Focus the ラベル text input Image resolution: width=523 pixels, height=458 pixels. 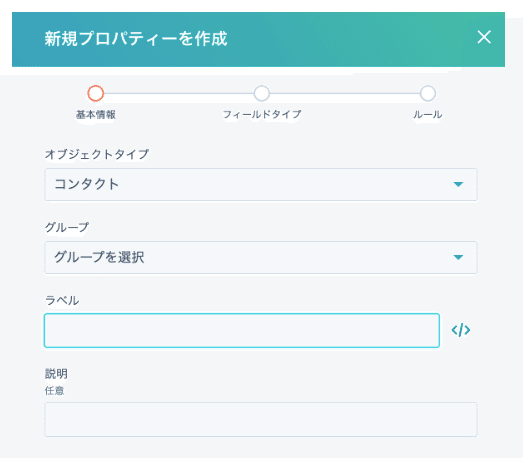[x=242, y=330]
